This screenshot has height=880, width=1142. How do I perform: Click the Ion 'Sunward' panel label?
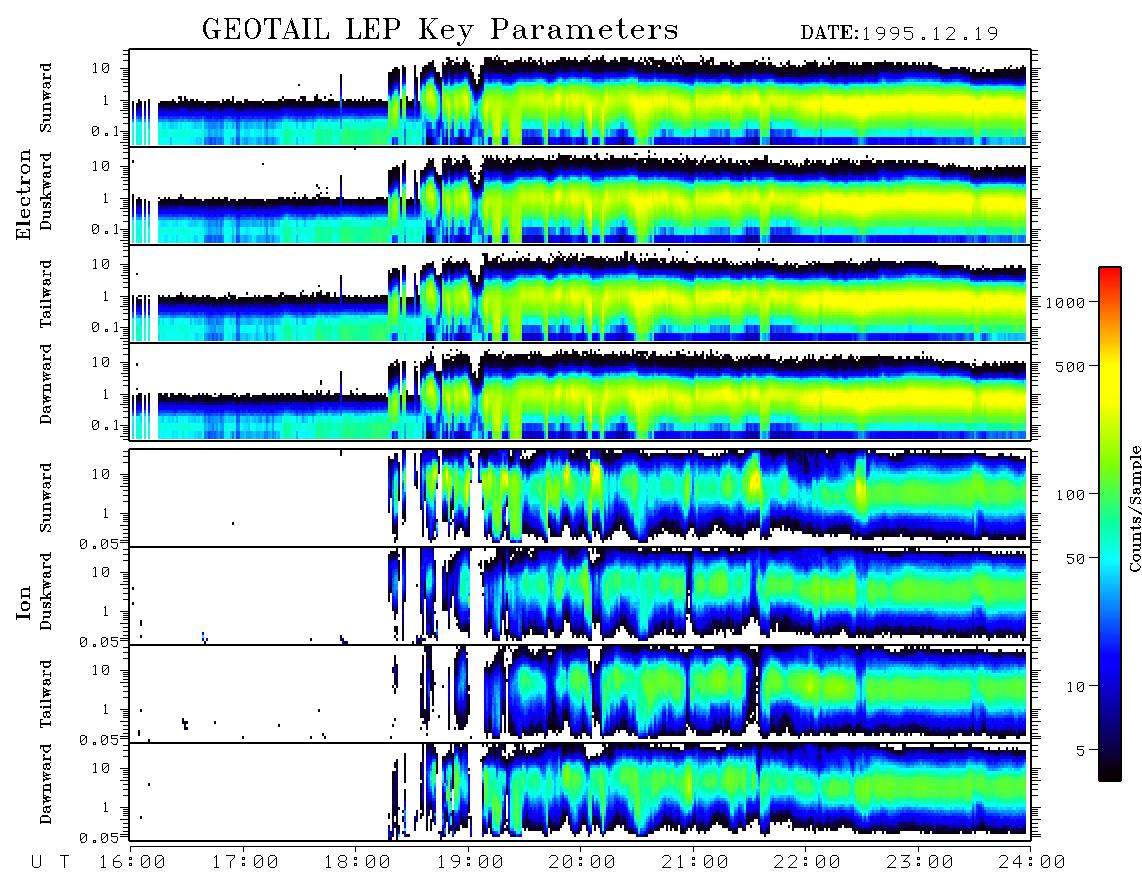46,498
